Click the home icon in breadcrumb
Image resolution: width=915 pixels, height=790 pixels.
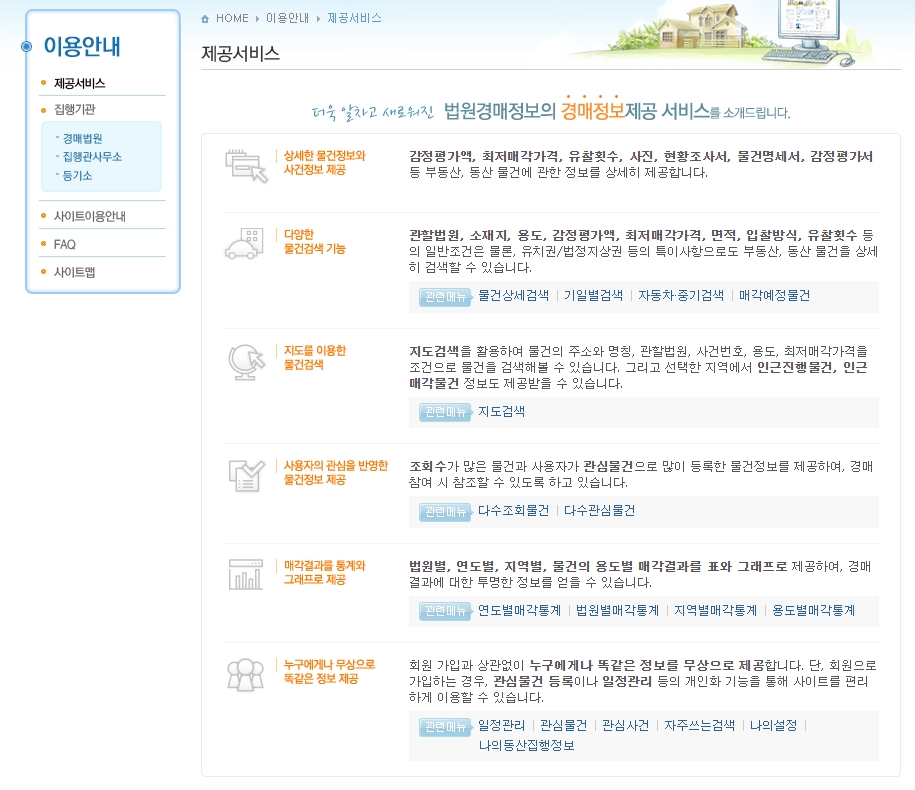click(x=205, y=19)
